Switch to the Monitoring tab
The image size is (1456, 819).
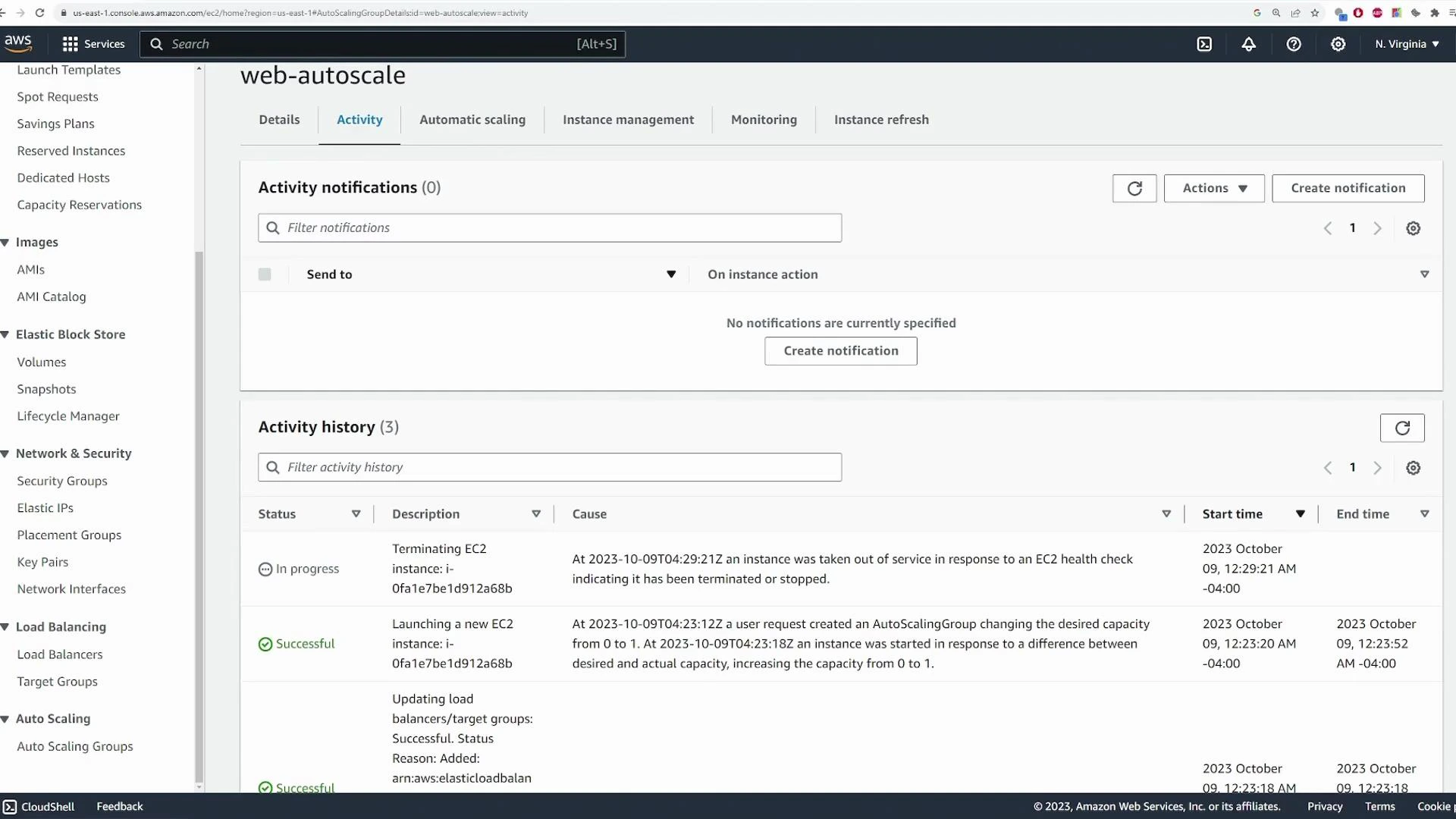pos(764,119)
